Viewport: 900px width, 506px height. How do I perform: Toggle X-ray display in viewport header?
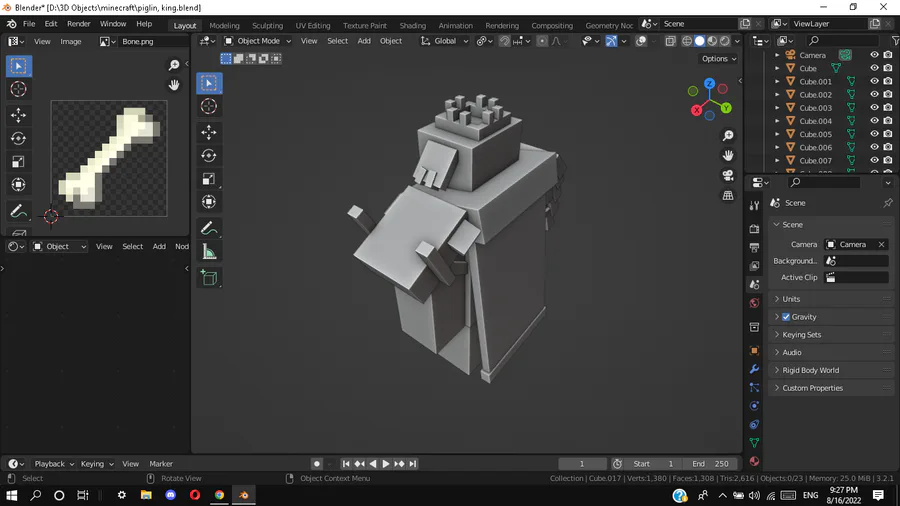coord(670,41)
